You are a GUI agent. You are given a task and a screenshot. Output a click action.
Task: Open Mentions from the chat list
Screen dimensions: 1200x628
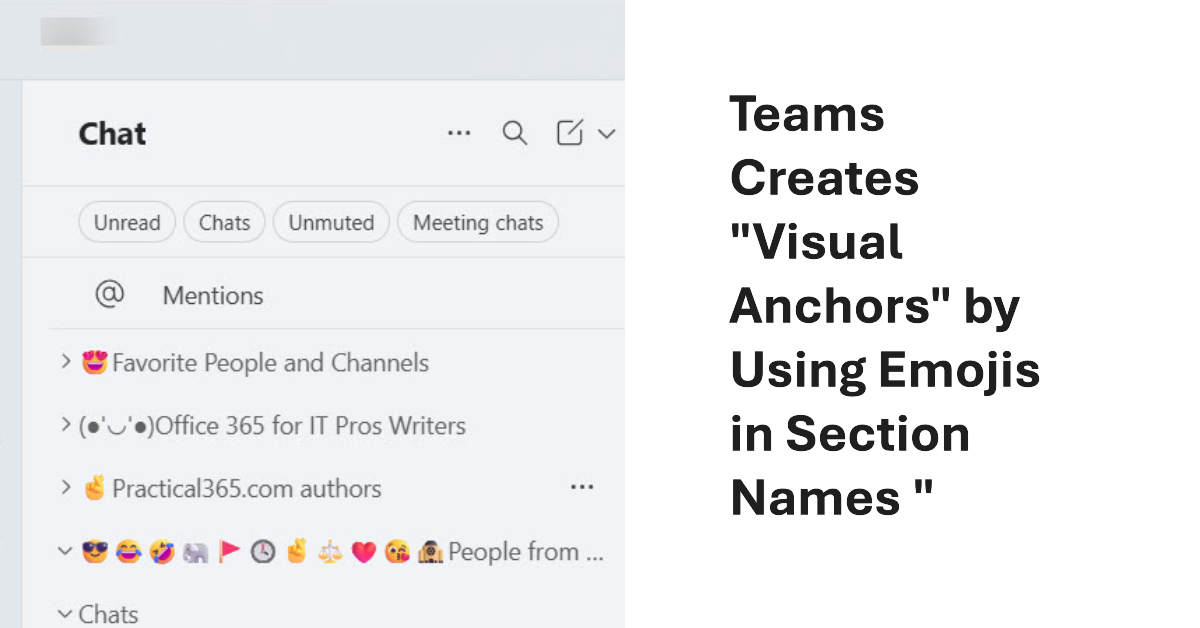(x=212, y=295)
